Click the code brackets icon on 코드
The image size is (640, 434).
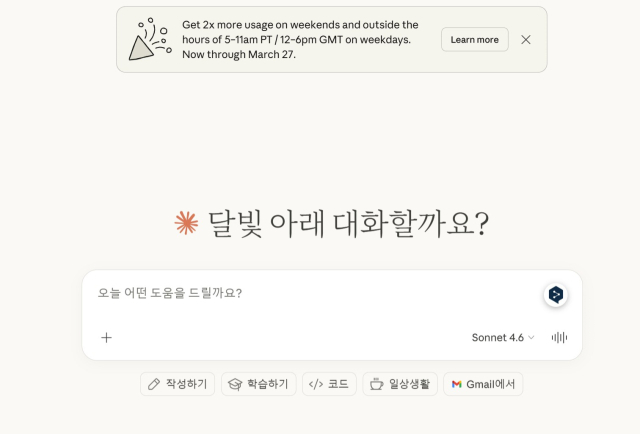(x=316, y=384)
